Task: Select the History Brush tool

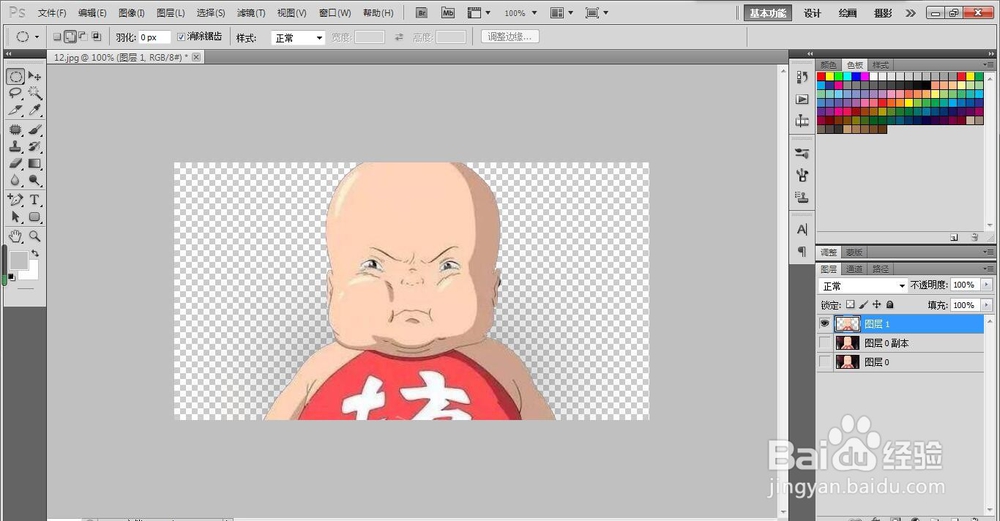Action: pyautogui.click(x=34, y=146)
